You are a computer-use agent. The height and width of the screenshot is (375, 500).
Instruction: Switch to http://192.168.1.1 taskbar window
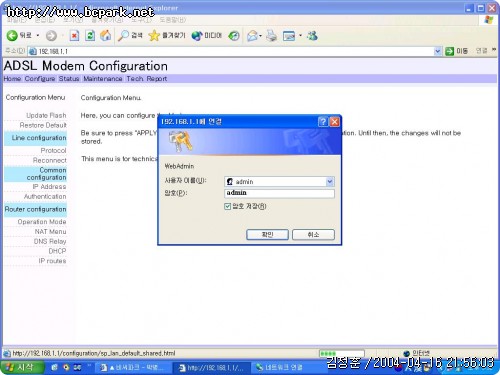[x=212, y=368]
